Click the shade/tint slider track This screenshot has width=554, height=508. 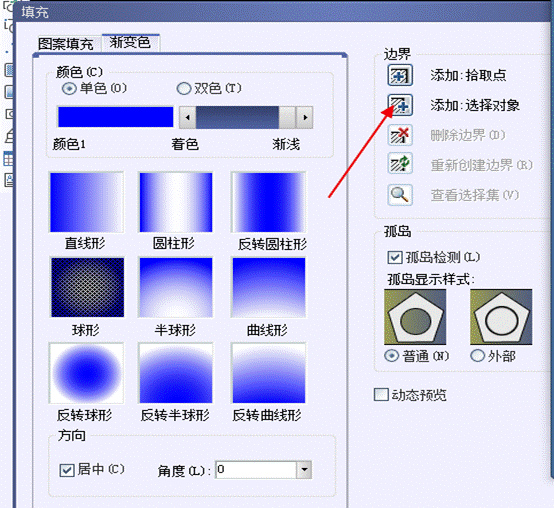click(x=246, y=117)
